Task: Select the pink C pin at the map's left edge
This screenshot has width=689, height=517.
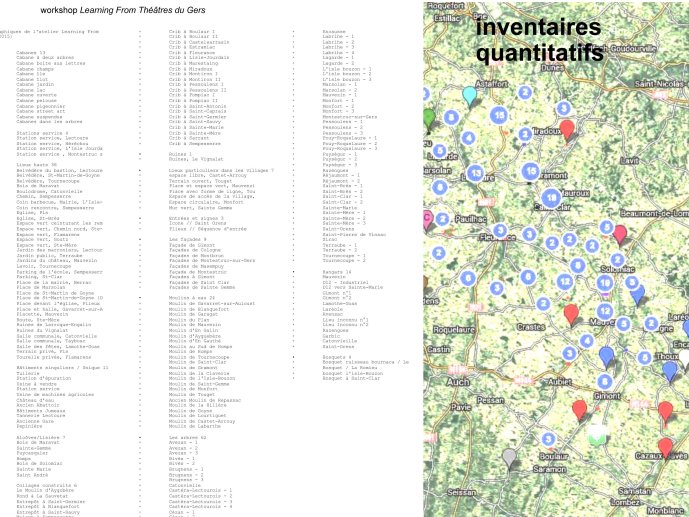Action: (427, 219)
